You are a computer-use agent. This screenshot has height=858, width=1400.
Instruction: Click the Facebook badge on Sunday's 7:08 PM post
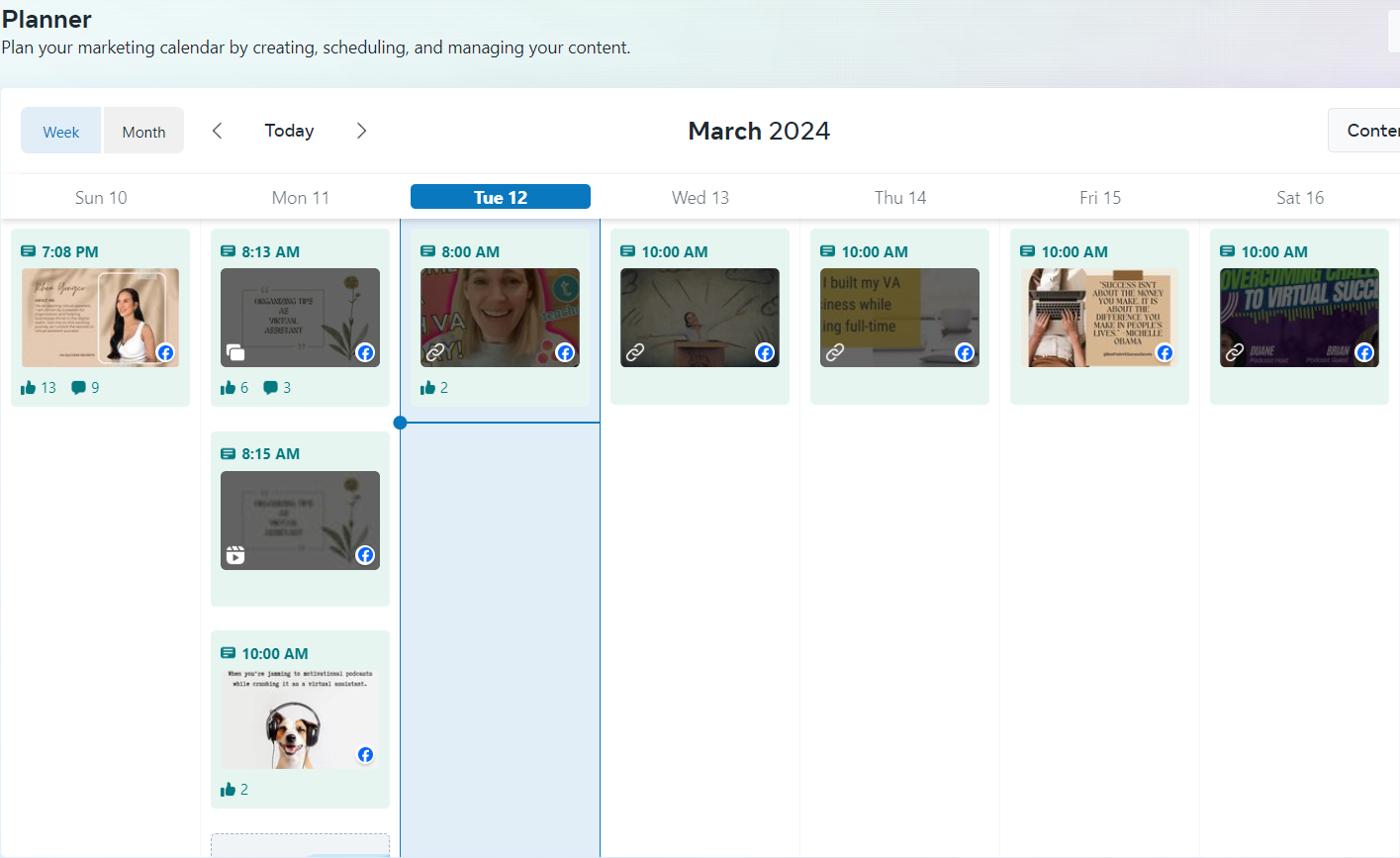coord(165,353)
